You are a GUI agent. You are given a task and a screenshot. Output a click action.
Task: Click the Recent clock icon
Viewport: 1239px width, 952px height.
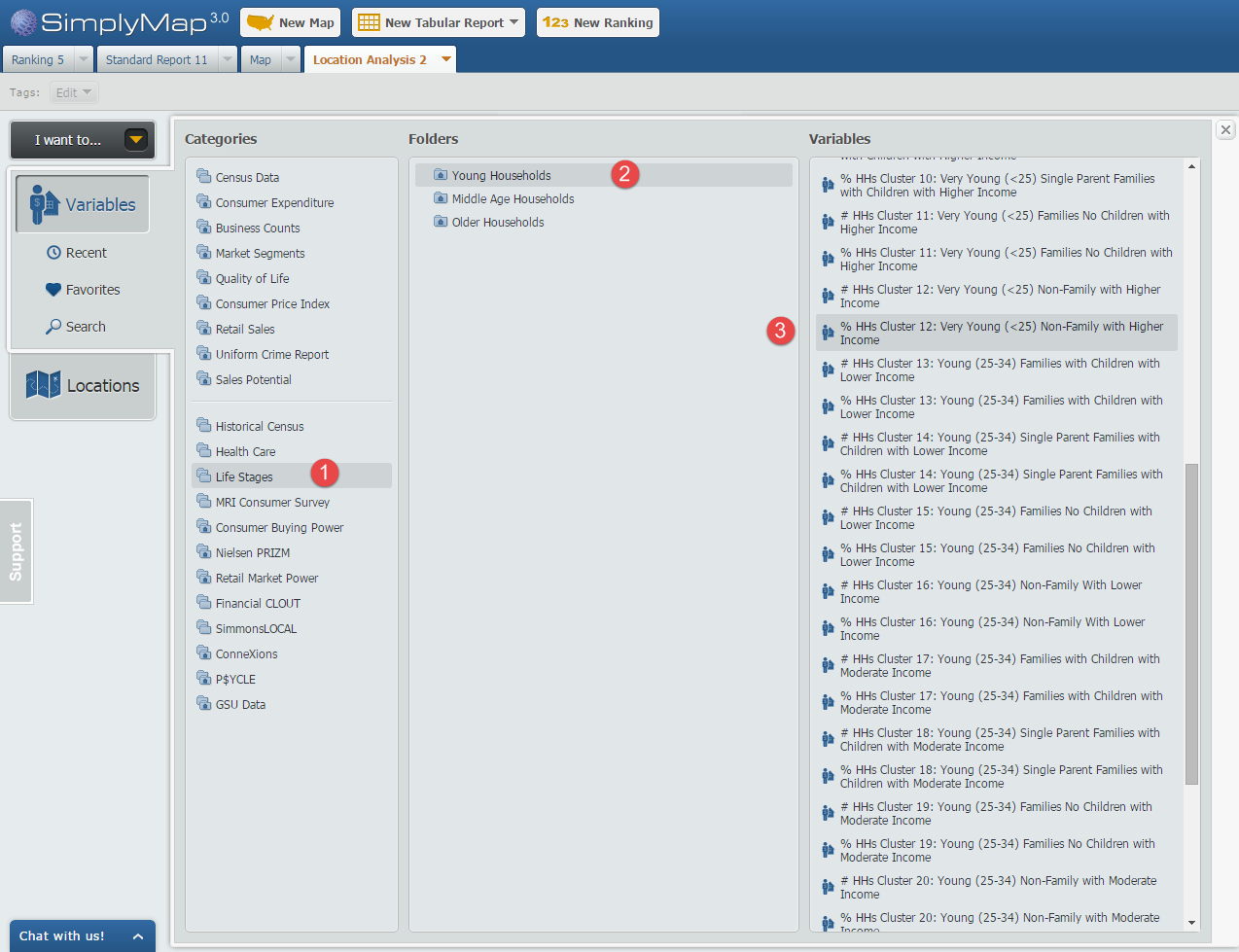pos(53,253)
